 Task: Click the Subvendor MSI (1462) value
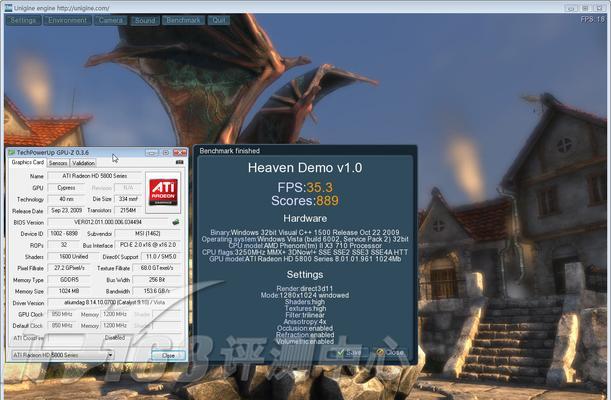(x=148, y=234)
